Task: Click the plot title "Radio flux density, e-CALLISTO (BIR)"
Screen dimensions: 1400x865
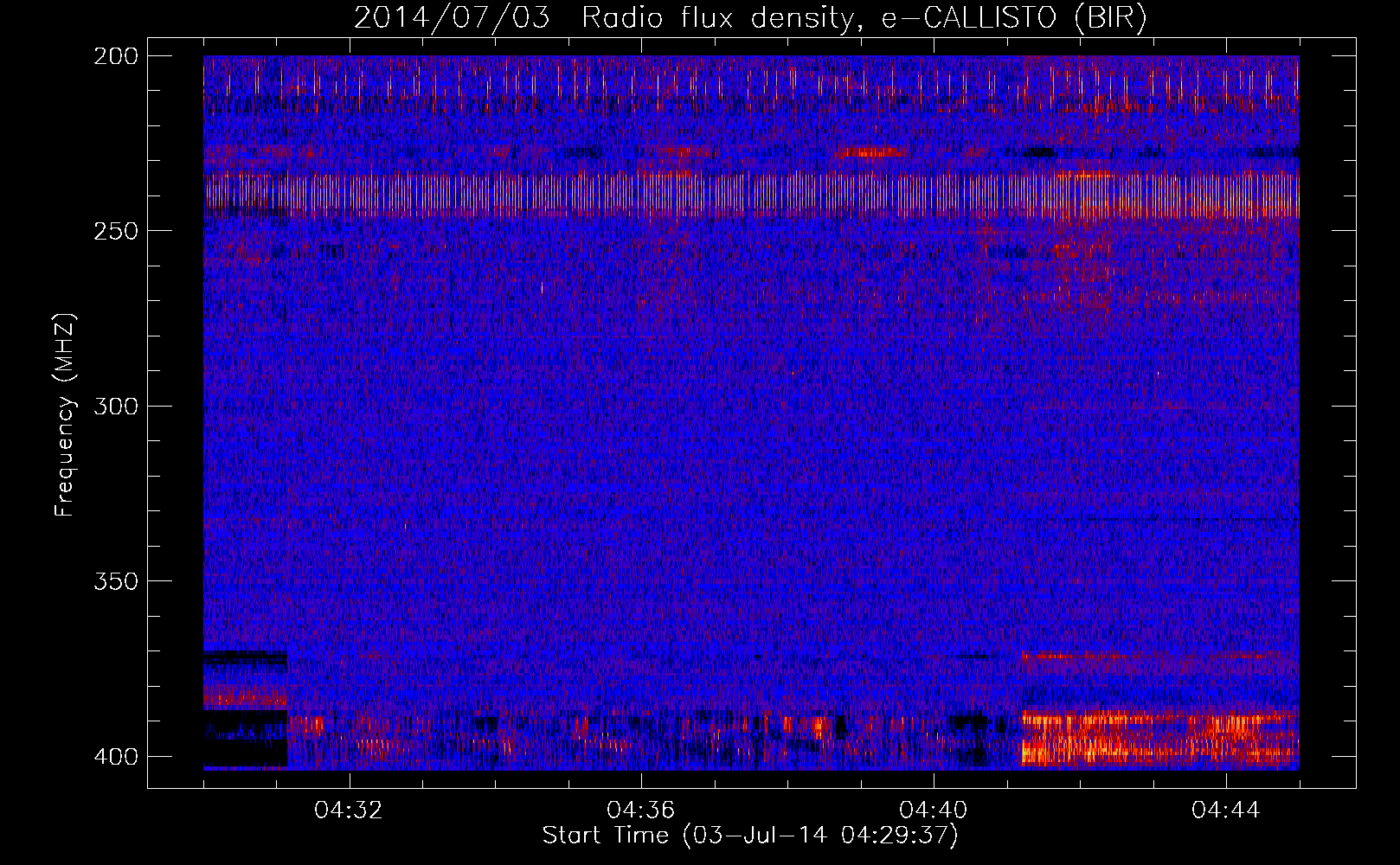Action: [864, 18]
